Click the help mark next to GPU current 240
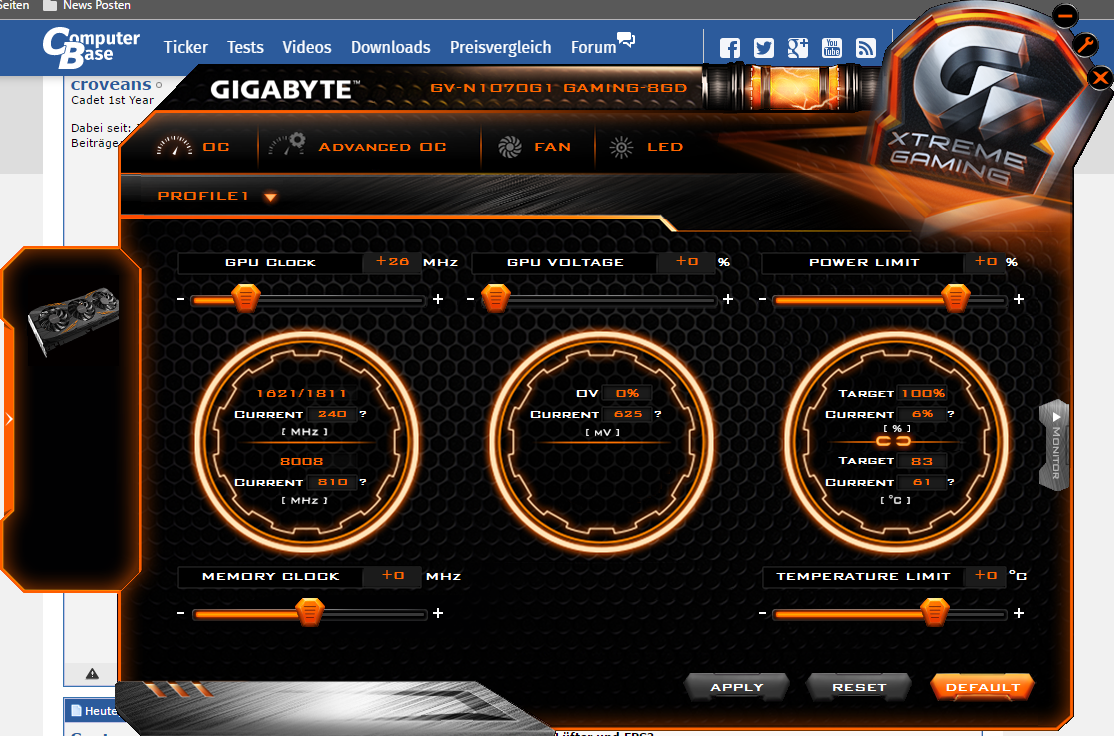1114x736 pixels. point(363,413)
